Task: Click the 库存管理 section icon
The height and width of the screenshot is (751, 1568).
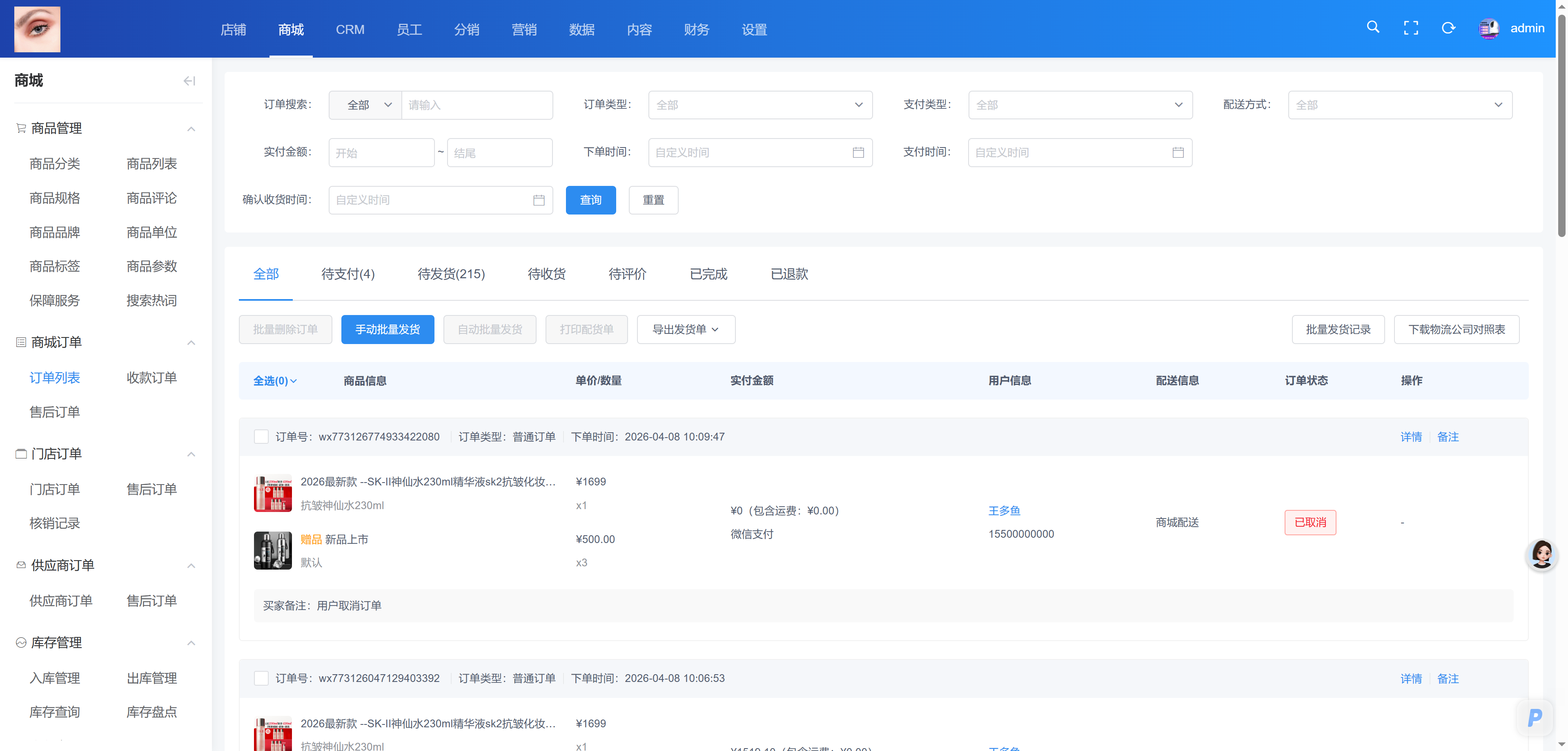Action: 21,643
